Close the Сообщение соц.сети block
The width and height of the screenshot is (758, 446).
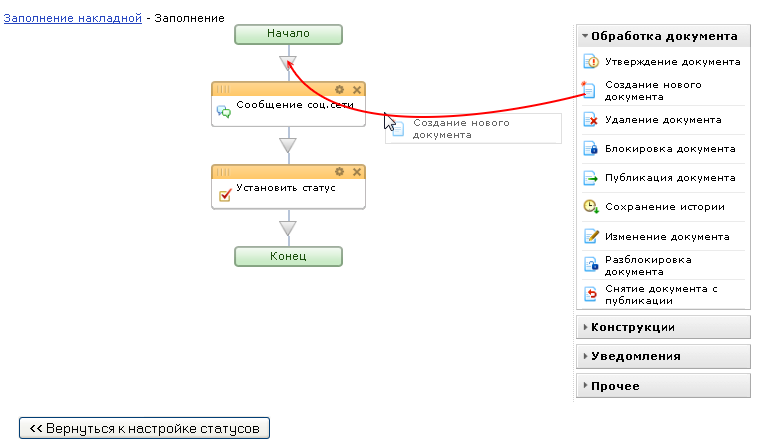coord(357,89)
